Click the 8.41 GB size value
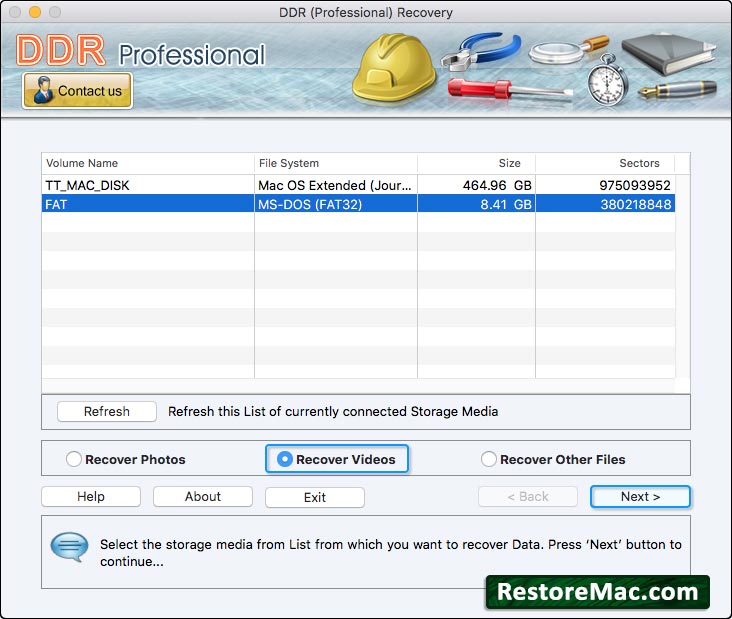The width and height of the screenshot is (732, 619). click(506, 204)
